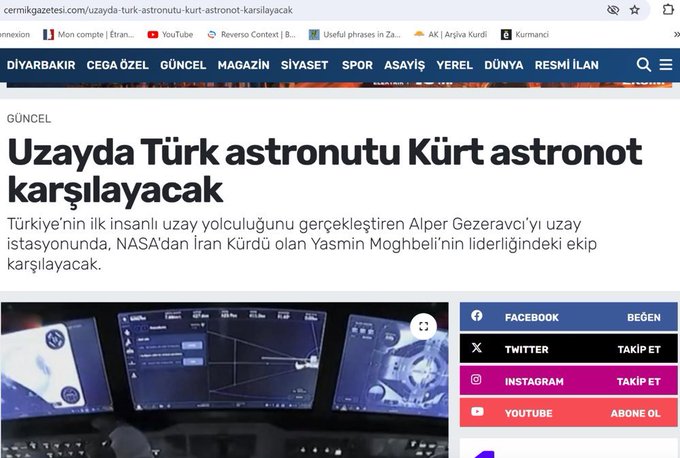Click the YouTube logo icon in sidebar
Image resolution: width=680 pixels, height=458 pixels.
click(477, 411)
